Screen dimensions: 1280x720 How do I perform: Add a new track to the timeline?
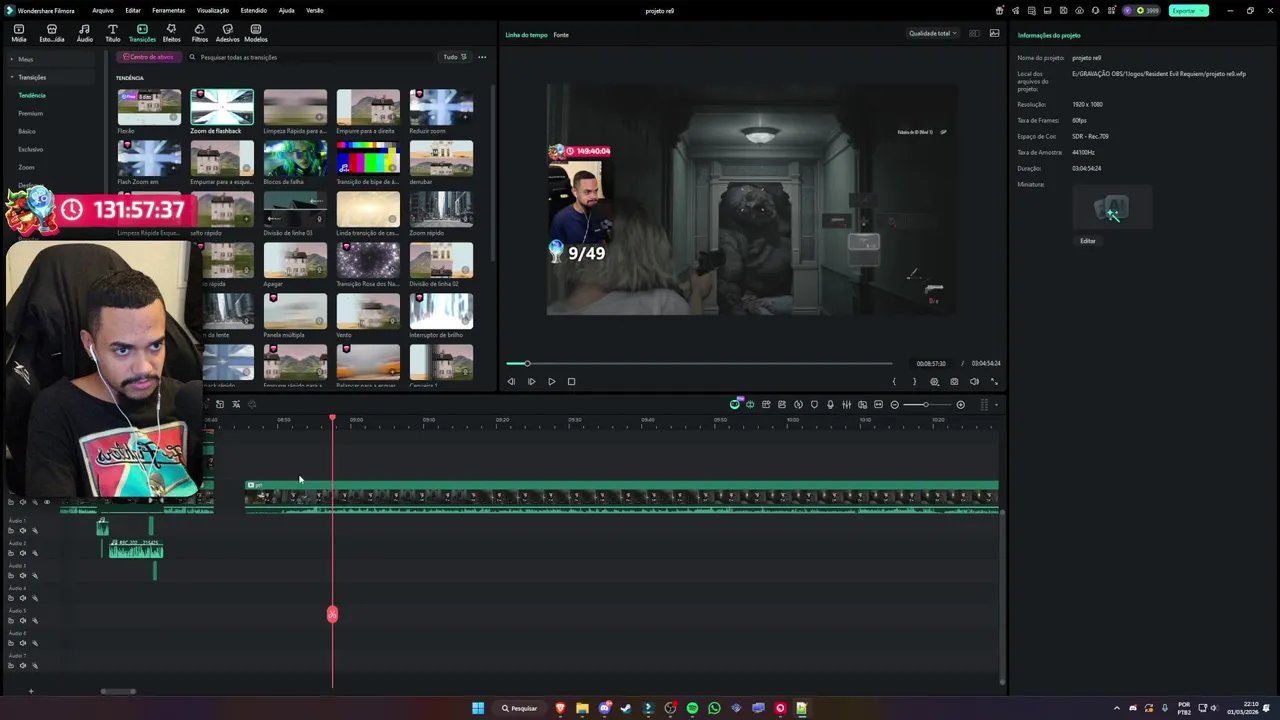pyautogui.click(x=30, y=690)
